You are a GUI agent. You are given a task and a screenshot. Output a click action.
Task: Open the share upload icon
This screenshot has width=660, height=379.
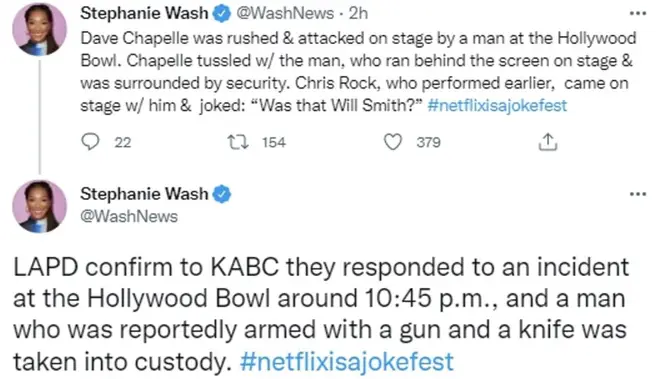click(x=548, y=142)
